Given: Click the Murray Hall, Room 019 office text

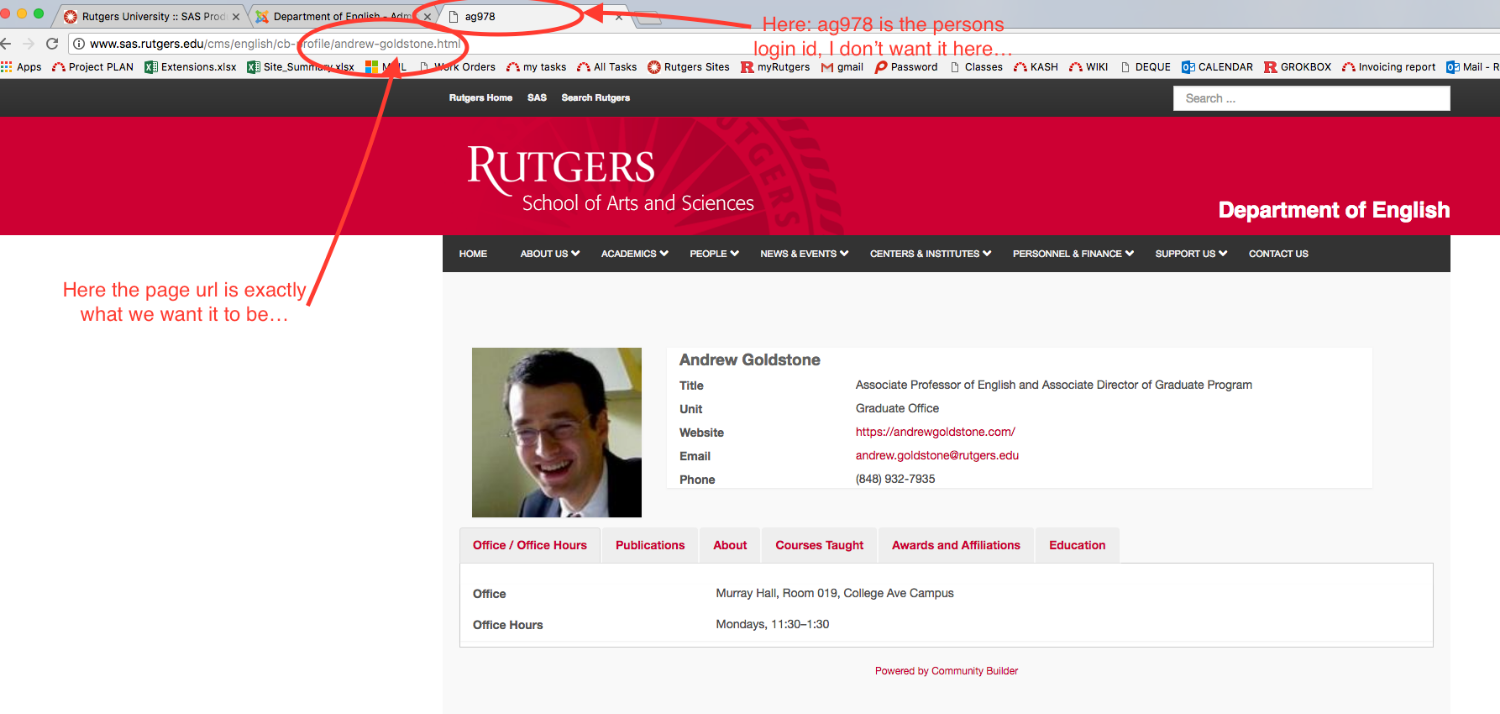Looking at the screenshot, I should [x=835, y=594].
